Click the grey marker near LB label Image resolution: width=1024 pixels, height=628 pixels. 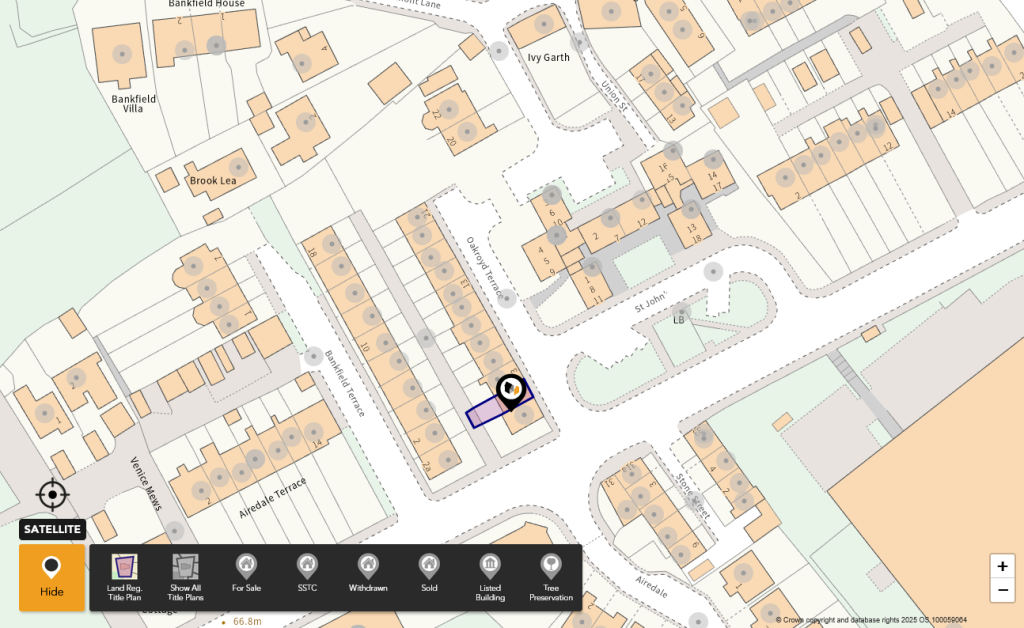pos(681,311)
